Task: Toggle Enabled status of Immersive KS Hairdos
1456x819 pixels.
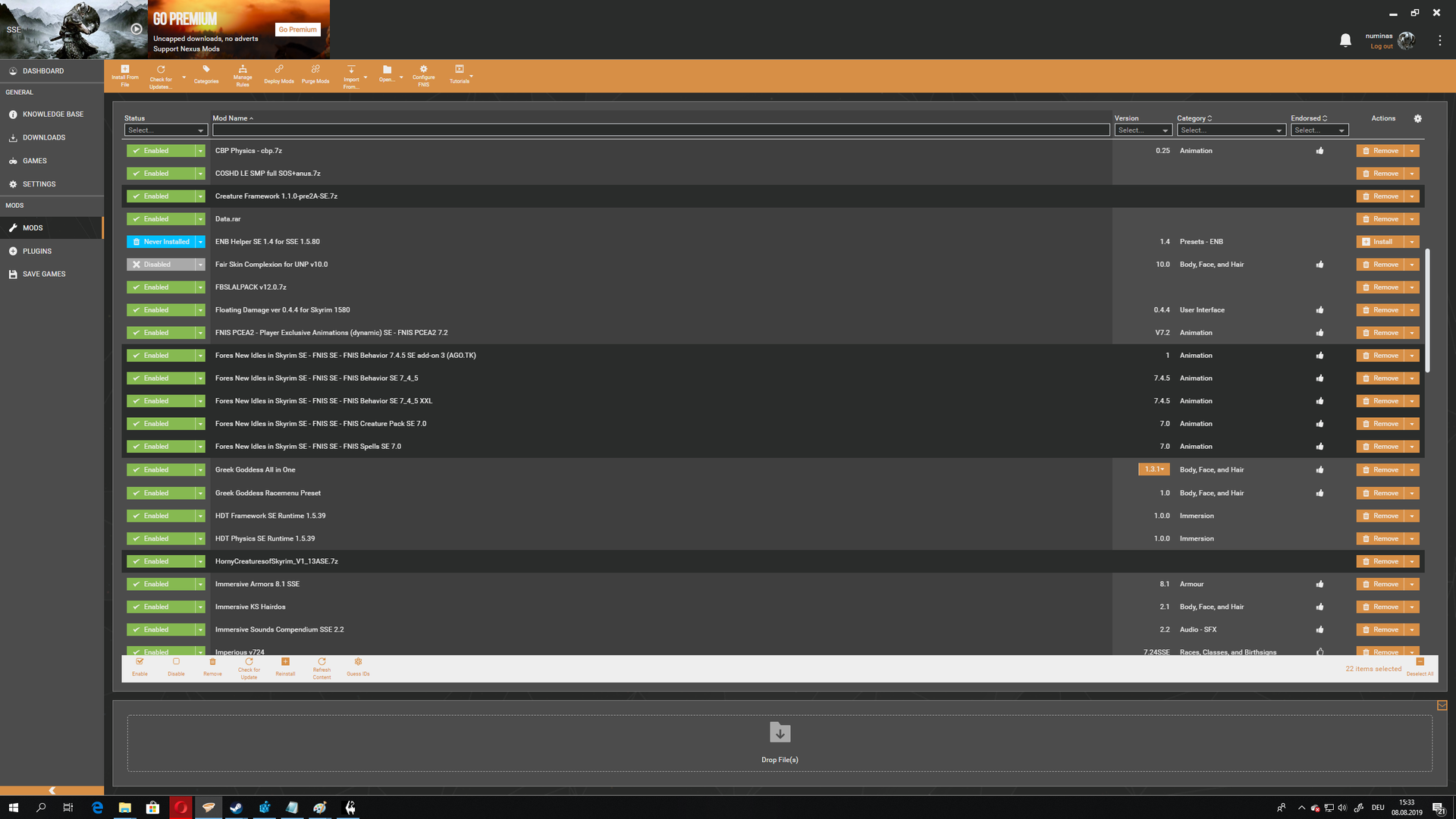Action: coord(161,607)
